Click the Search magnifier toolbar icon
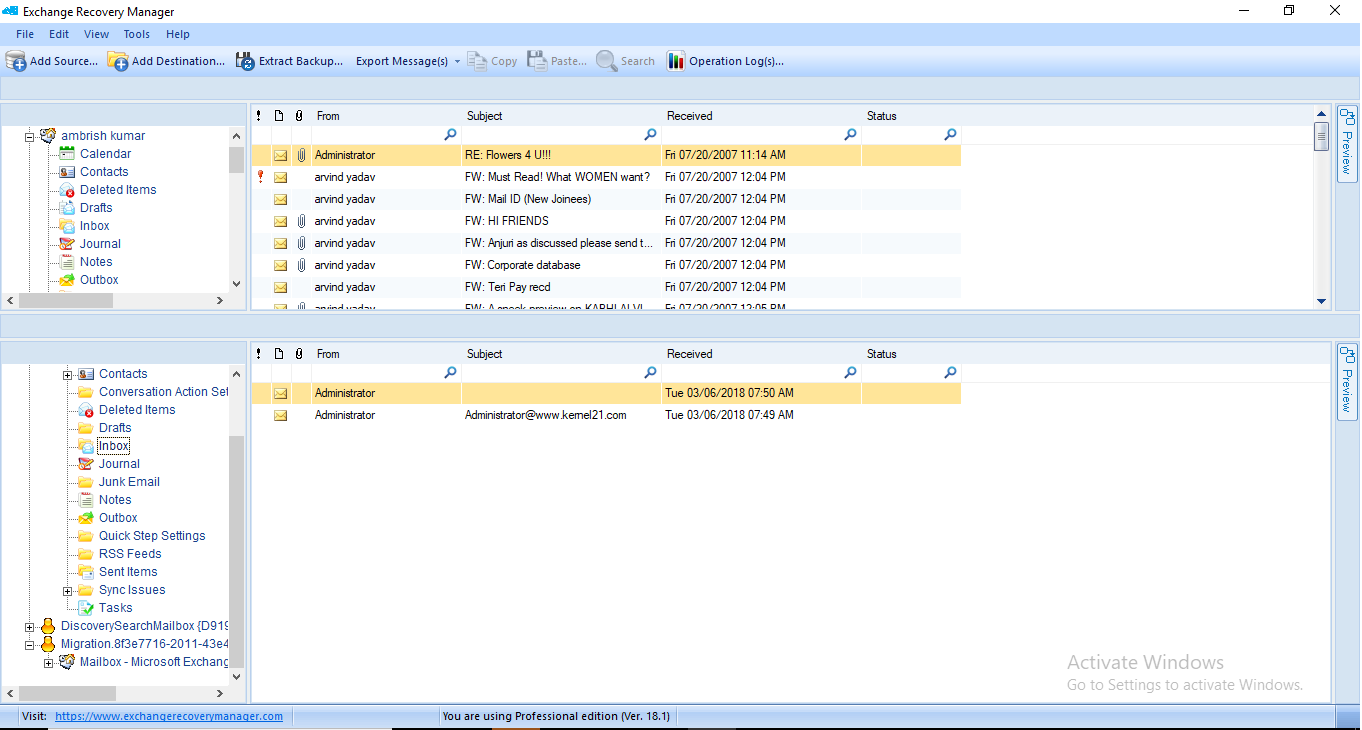The image size is (1362, 730). (606, 61)
